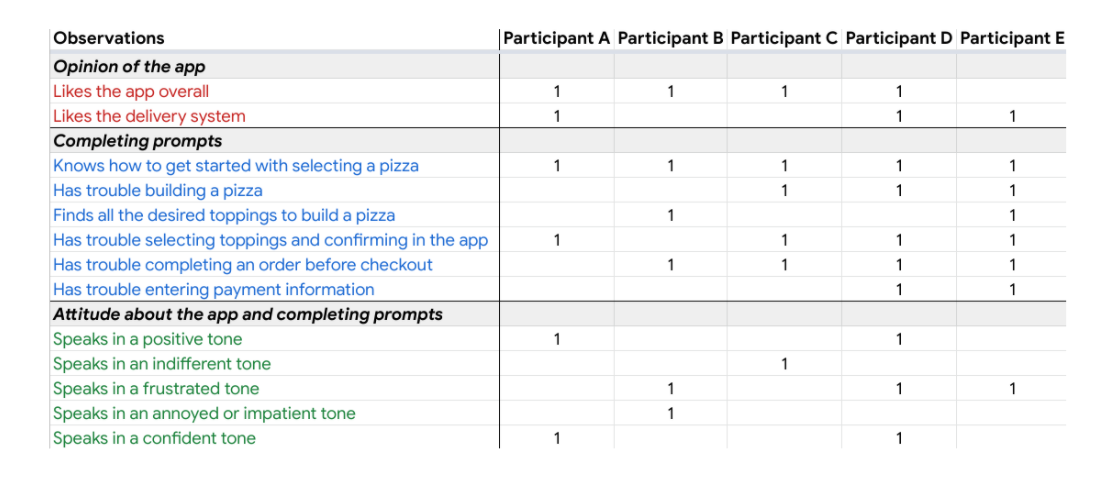Click the 'Has trouble building a pizza' cell
The image size is (1114, 497).
click(158, 191)
